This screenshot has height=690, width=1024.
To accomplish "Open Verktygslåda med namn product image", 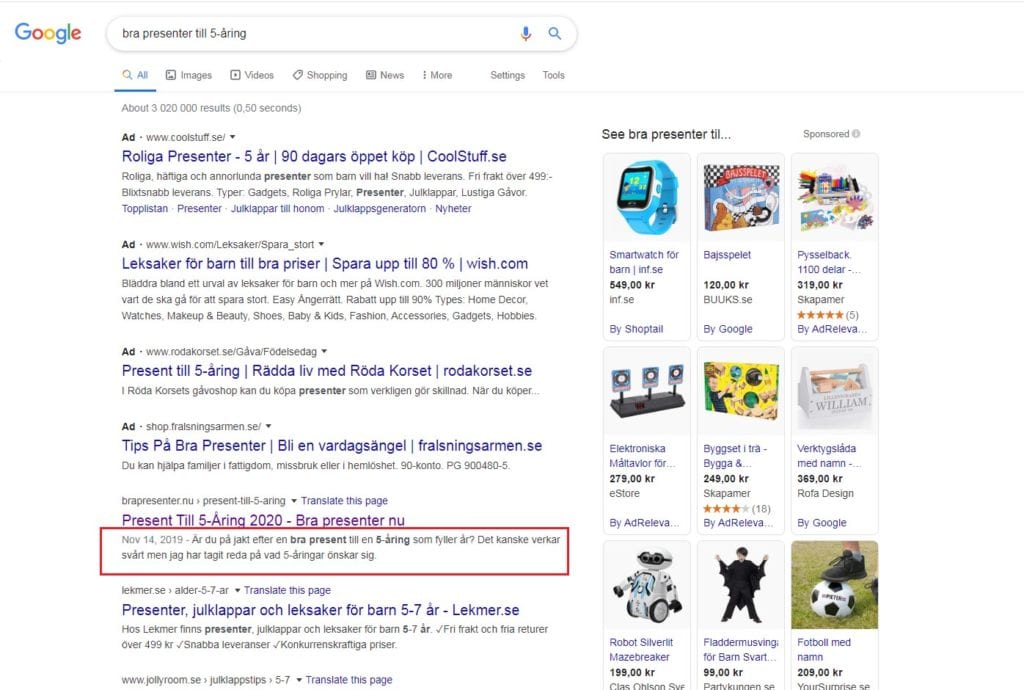I will pyautogui.click(x=835, y=392).
